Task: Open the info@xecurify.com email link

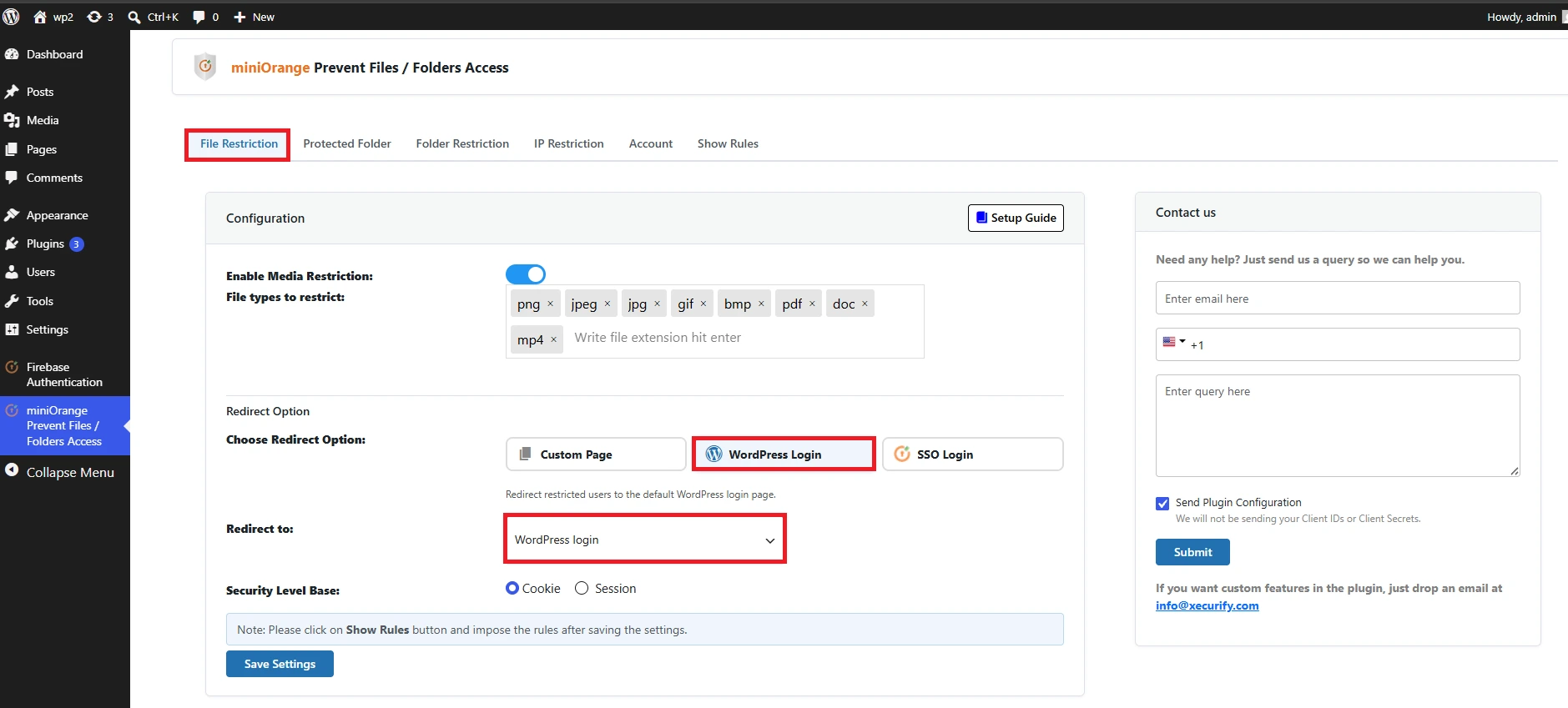Action: (1207, 605)
